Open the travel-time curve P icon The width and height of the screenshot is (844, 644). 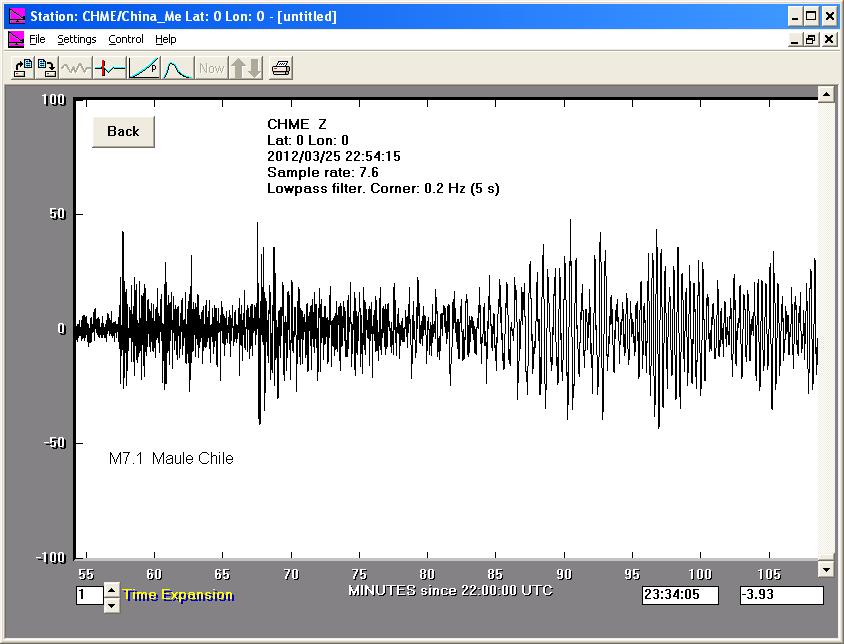144,68
